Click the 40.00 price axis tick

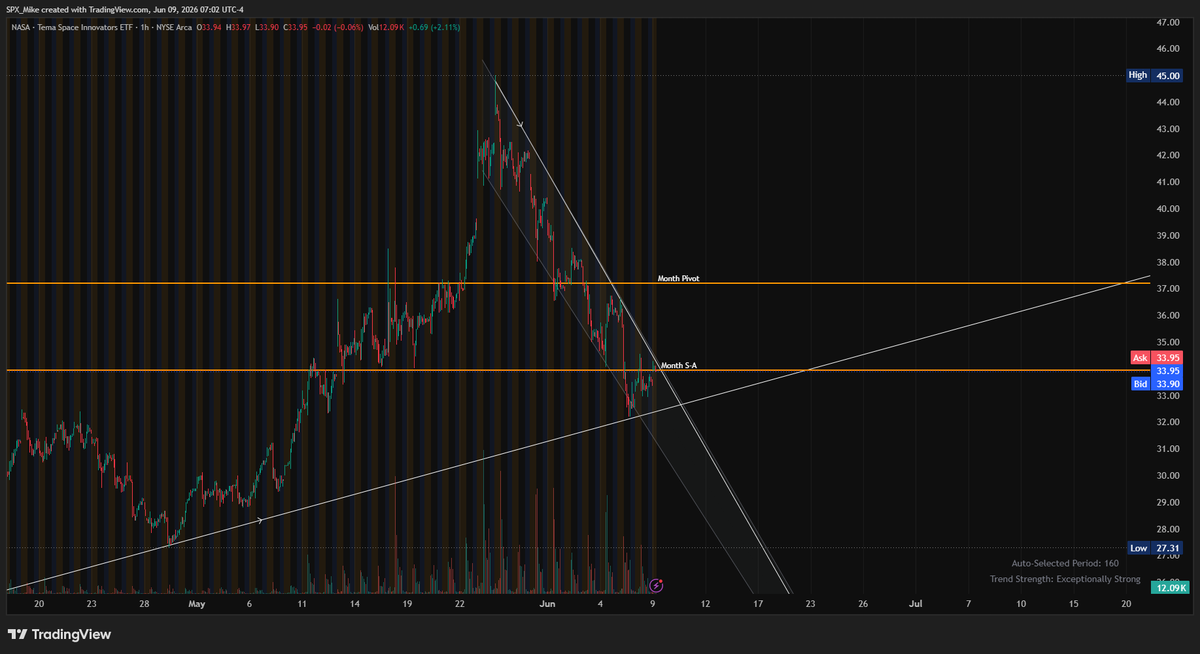1168,209
